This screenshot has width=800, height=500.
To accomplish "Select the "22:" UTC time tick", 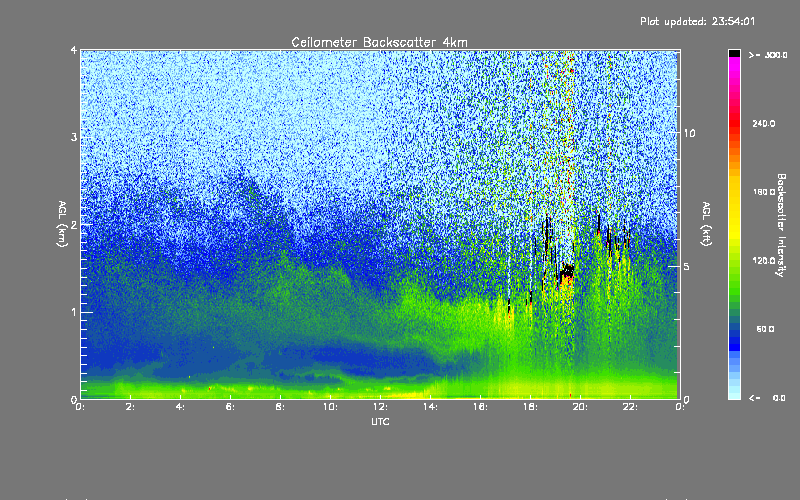I will pyautogui.click(x=630, y=407).
